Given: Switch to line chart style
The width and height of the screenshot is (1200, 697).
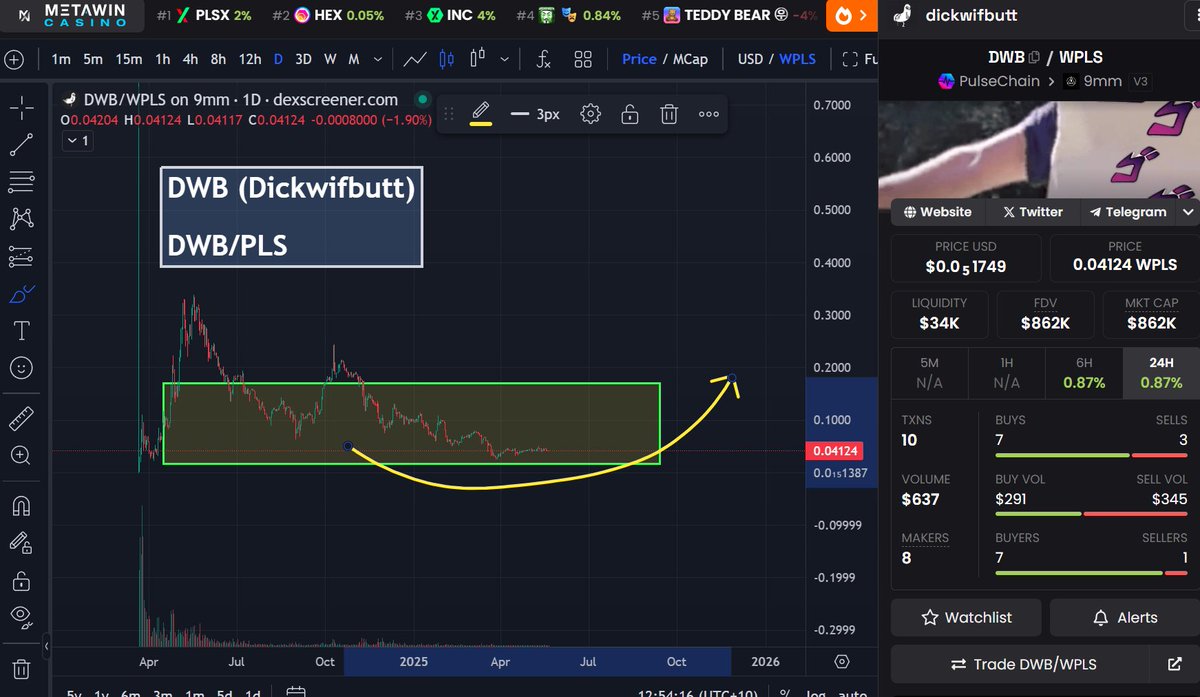Looking at the screenshot, I should (415, 59).
